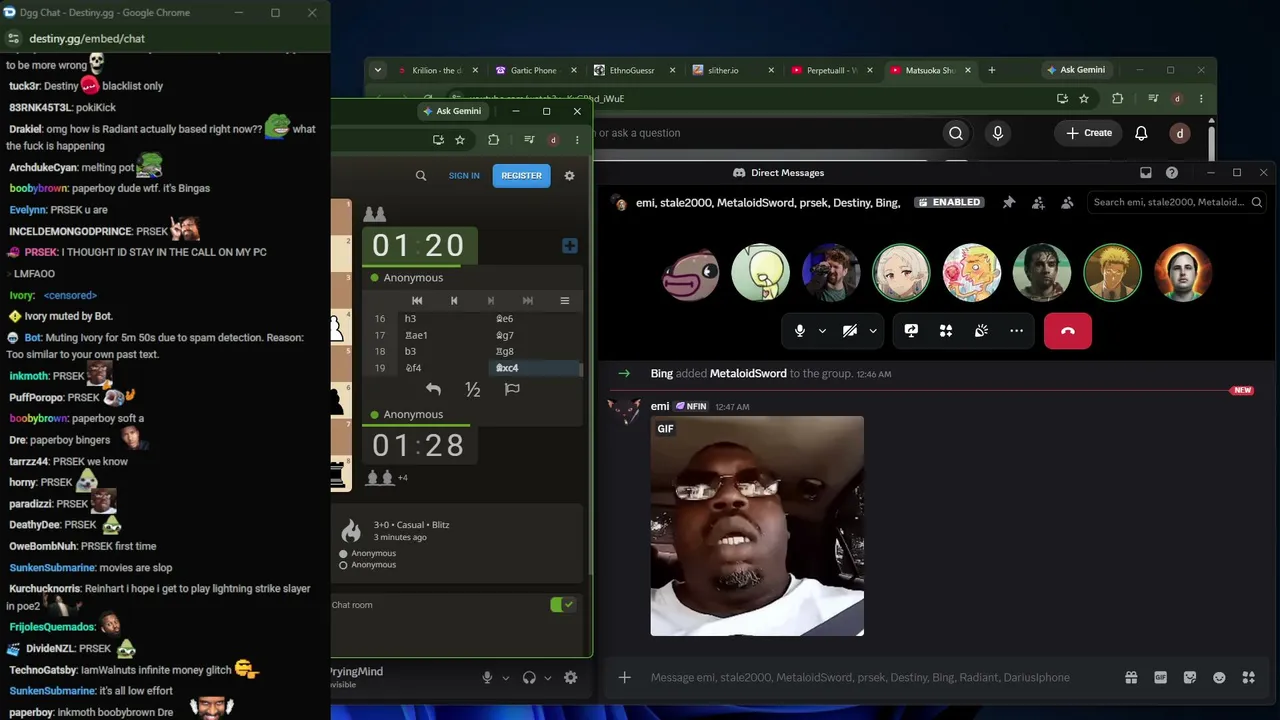Open emoji picker in Discord message bar
The image size is (1280, 720).
click(1219, 677)
